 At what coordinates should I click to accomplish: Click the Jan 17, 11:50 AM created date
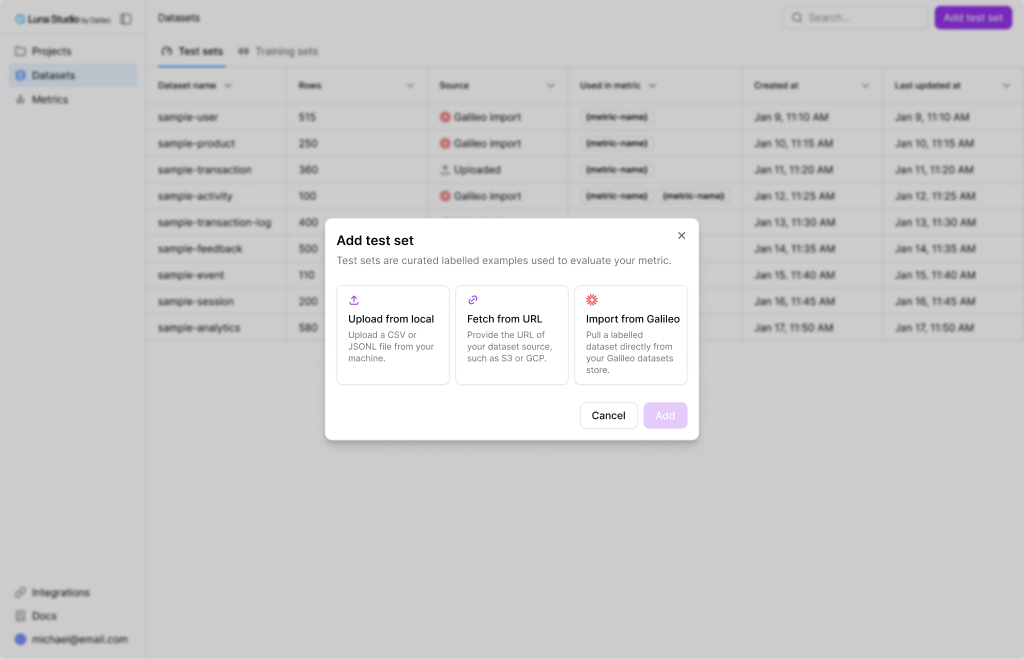pyautogui.click(x=793, y=328)
